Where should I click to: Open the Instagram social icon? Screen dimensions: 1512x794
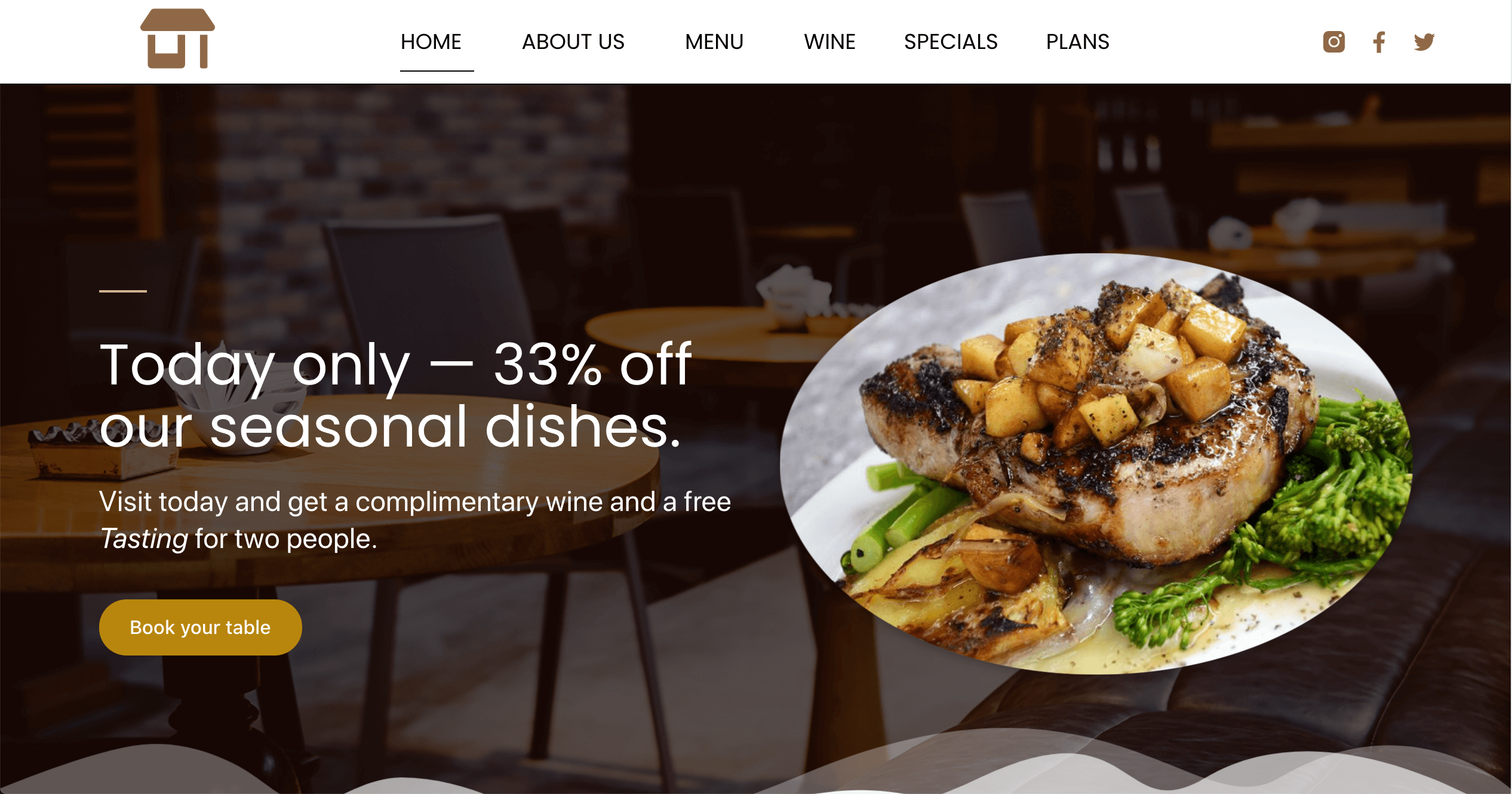[1333, 42]
